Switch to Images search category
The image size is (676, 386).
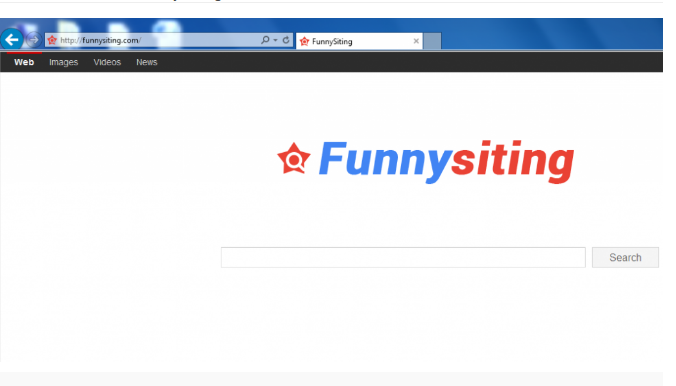point(63,62)
